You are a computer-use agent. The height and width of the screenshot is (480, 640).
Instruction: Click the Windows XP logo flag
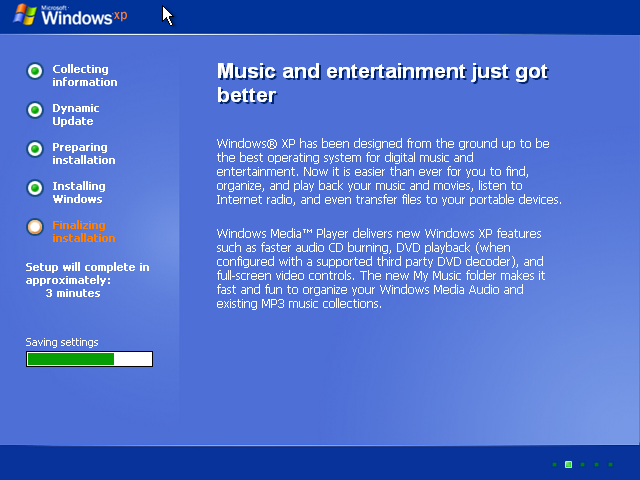[25, 15]
